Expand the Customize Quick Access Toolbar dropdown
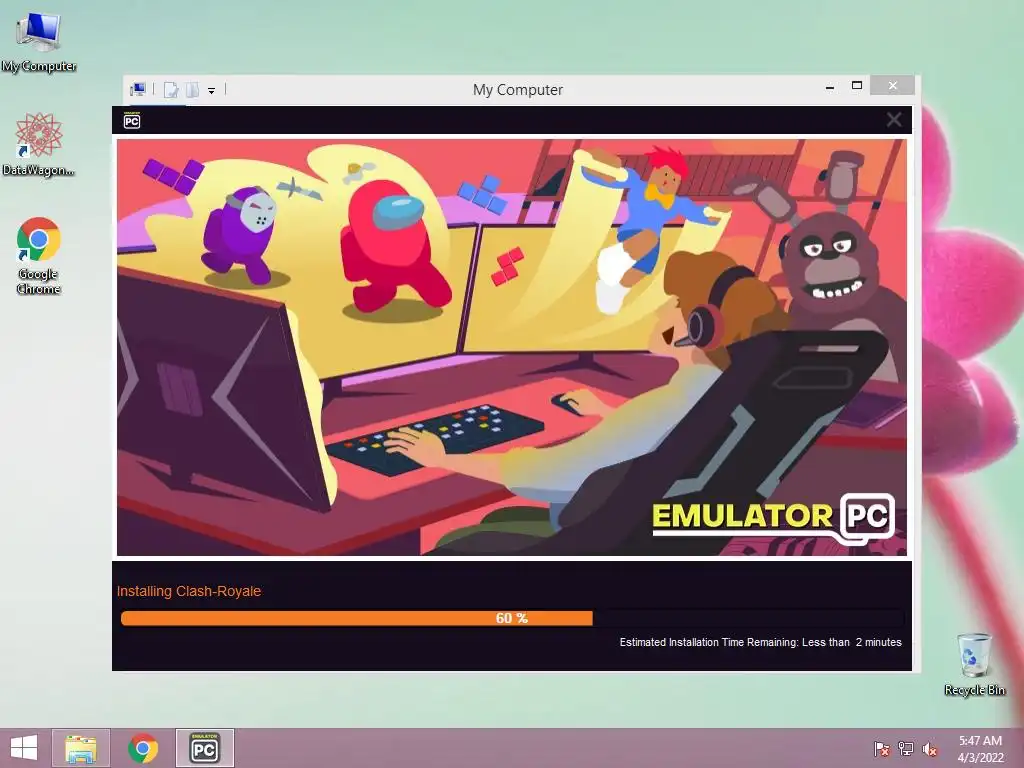This screenshot has width=1024, height=768. (212, 91)
